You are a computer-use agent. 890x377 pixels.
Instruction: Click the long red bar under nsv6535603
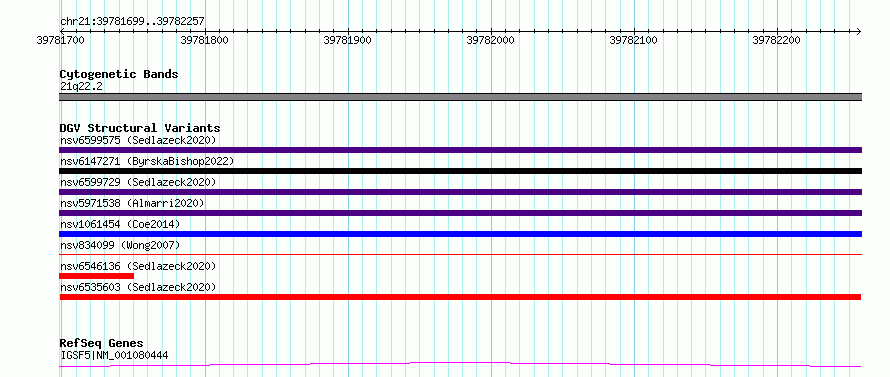coord(460,297)
